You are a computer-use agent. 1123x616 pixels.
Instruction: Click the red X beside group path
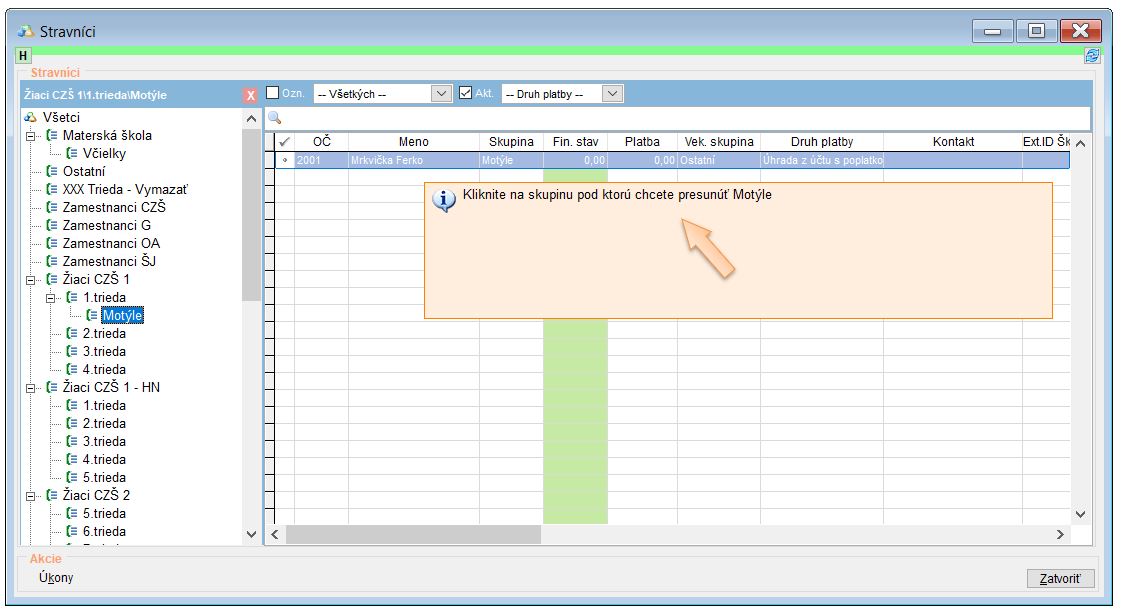tap(250, 95)
